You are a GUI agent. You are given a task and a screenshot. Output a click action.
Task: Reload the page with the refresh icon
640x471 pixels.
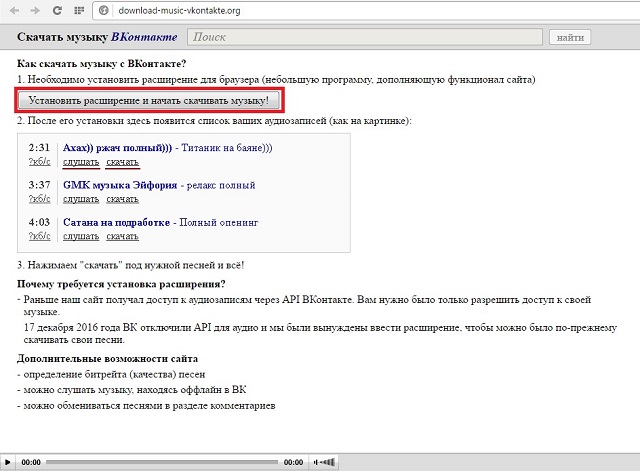pyautogui.click(x=57, y=10)
